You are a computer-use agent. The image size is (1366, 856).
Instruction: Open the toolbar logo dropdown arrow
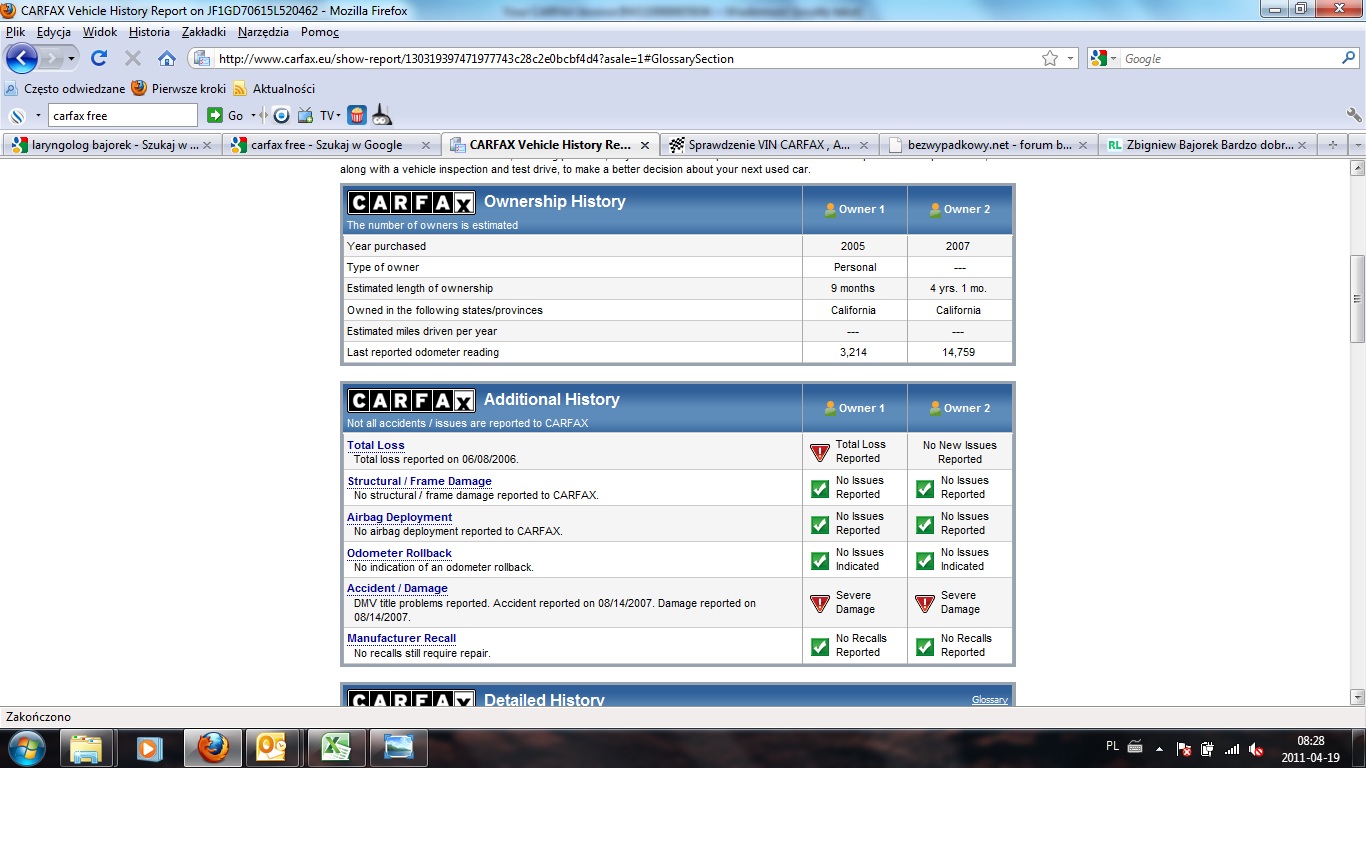coord(38,116)
